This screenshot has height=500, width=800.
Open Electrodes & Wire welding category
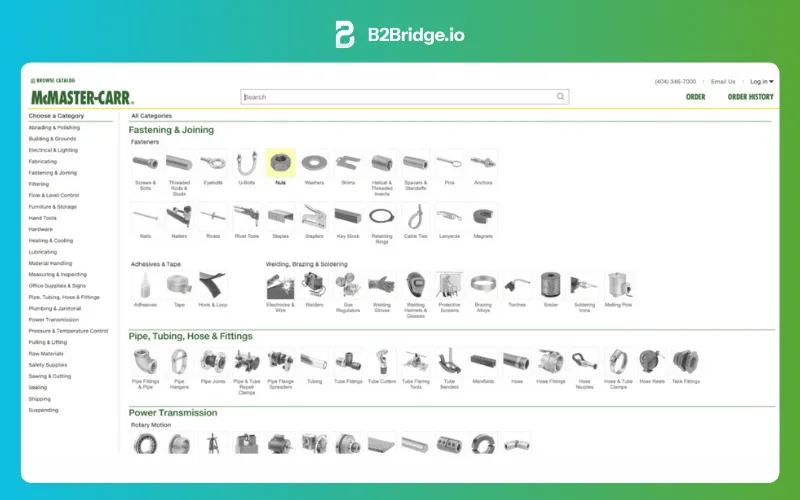[281, 285]
